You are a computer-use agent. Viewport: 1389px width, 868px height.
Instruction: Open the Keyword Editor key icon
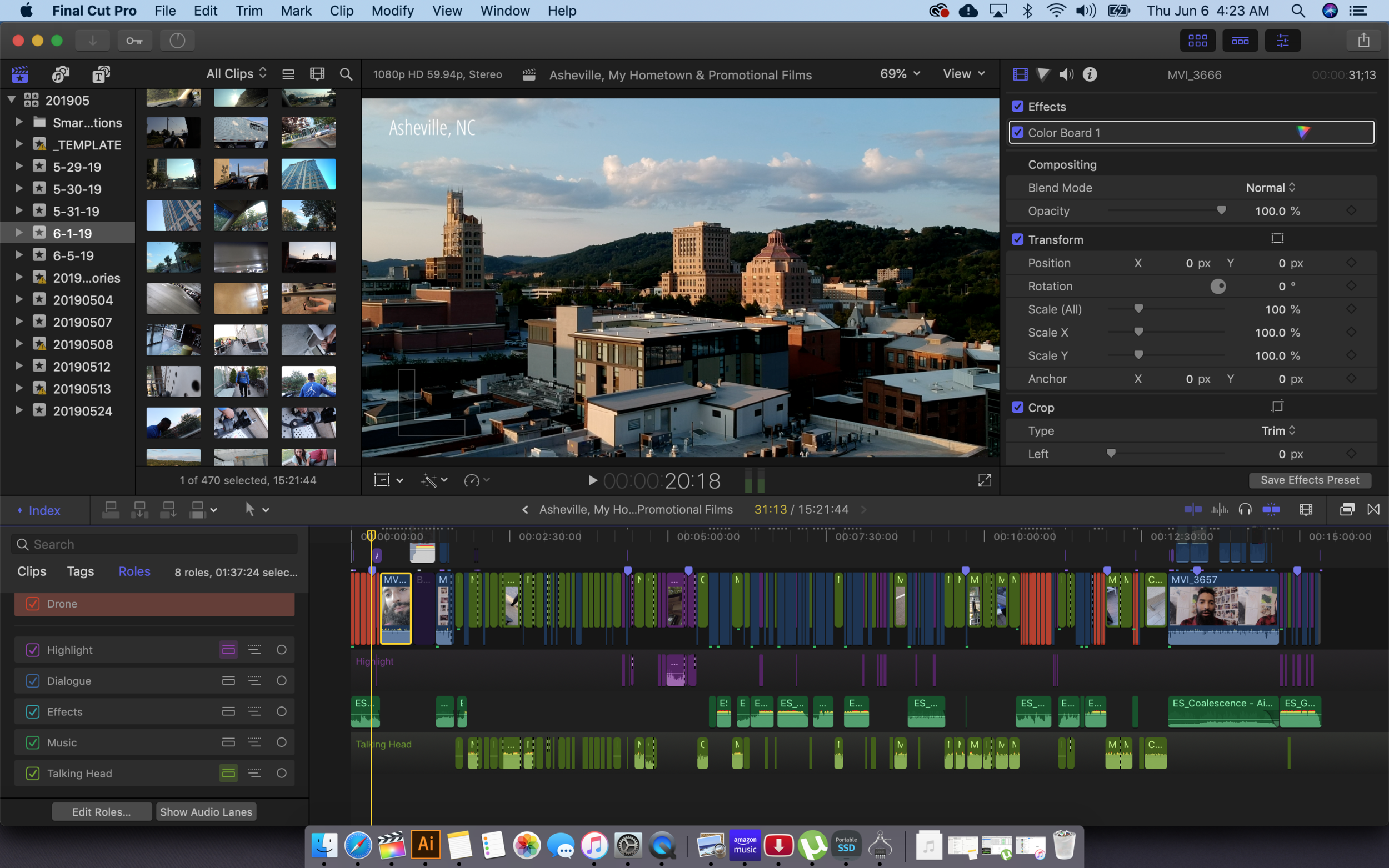click(x=135, y=40)
